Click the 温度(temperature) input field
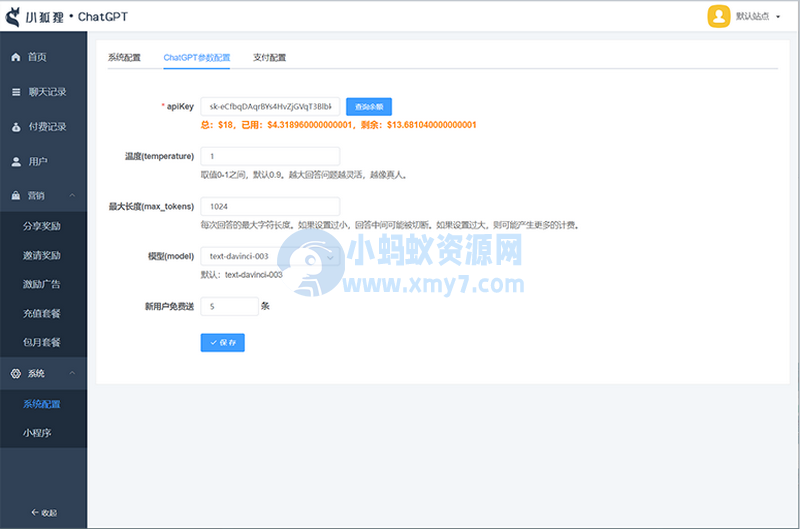The image size is (800, 529). (x=270, y=156)
